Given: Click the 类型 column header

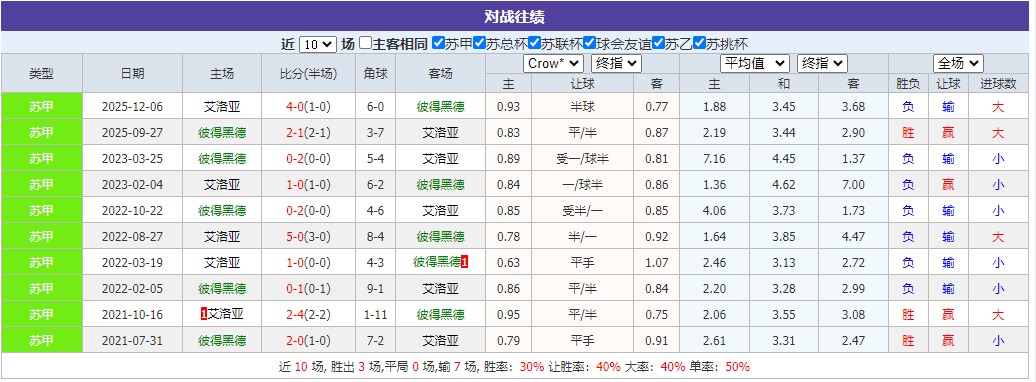Looking at the screenshot, I should (x=42, y=73).
